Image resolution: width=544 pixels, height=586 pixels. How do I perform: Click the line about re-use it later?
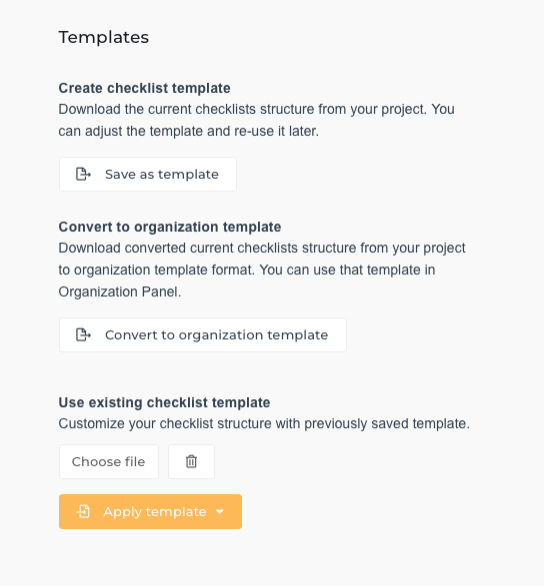(189, 132)
